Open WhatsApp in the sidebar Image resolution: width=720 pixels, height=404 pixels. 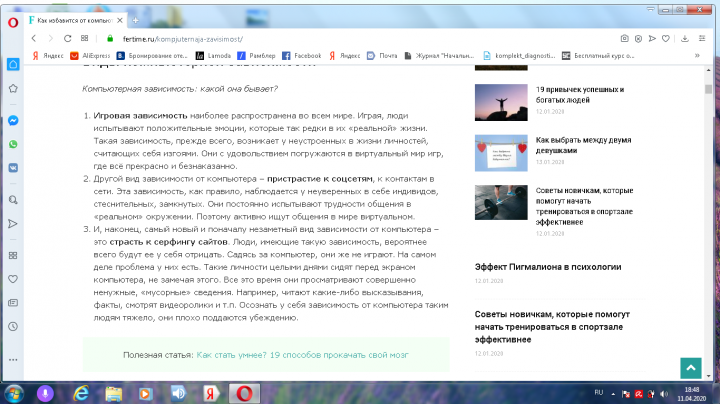[13, 144]
